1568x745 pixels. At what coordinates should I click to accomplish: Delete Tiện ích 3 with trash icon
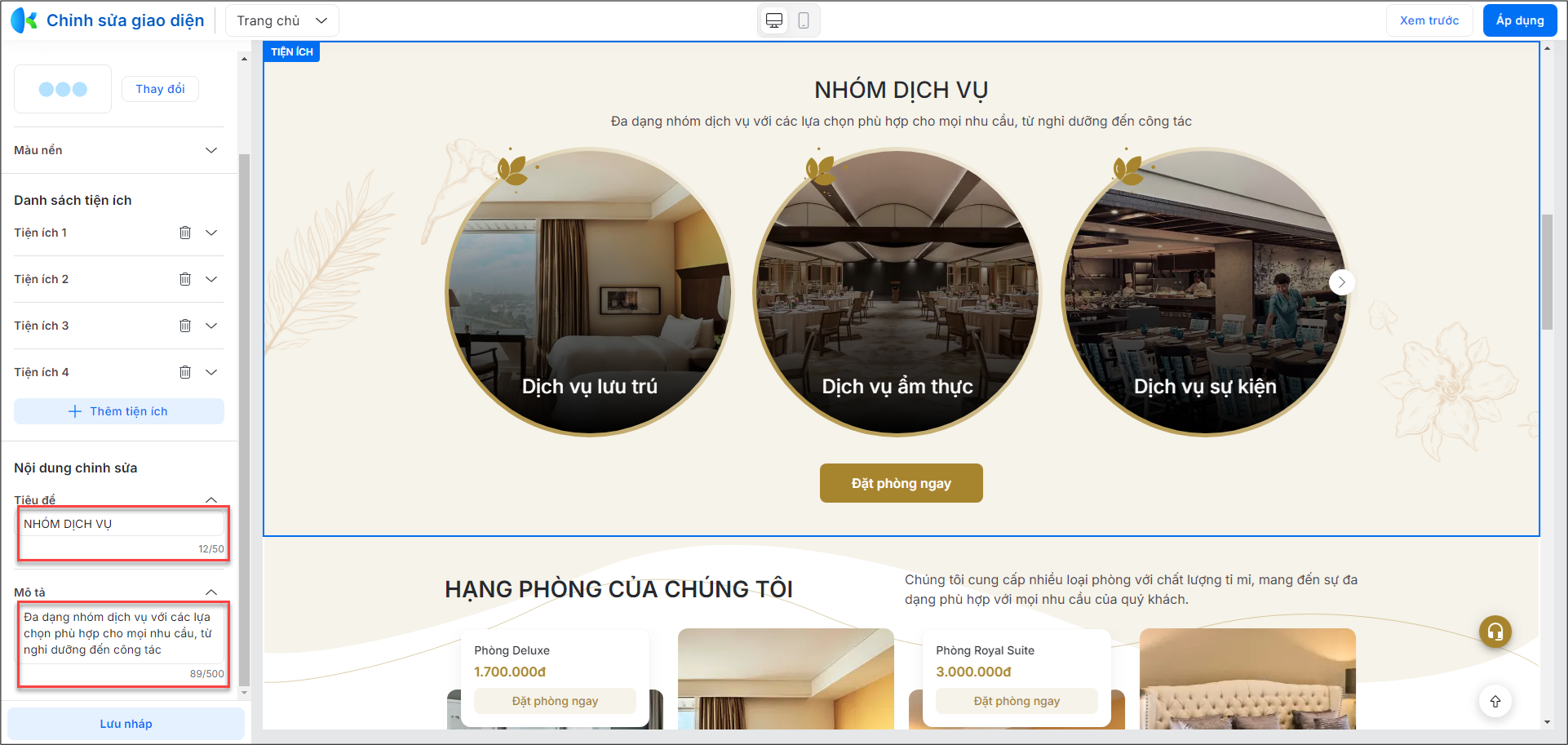[185, 326]
